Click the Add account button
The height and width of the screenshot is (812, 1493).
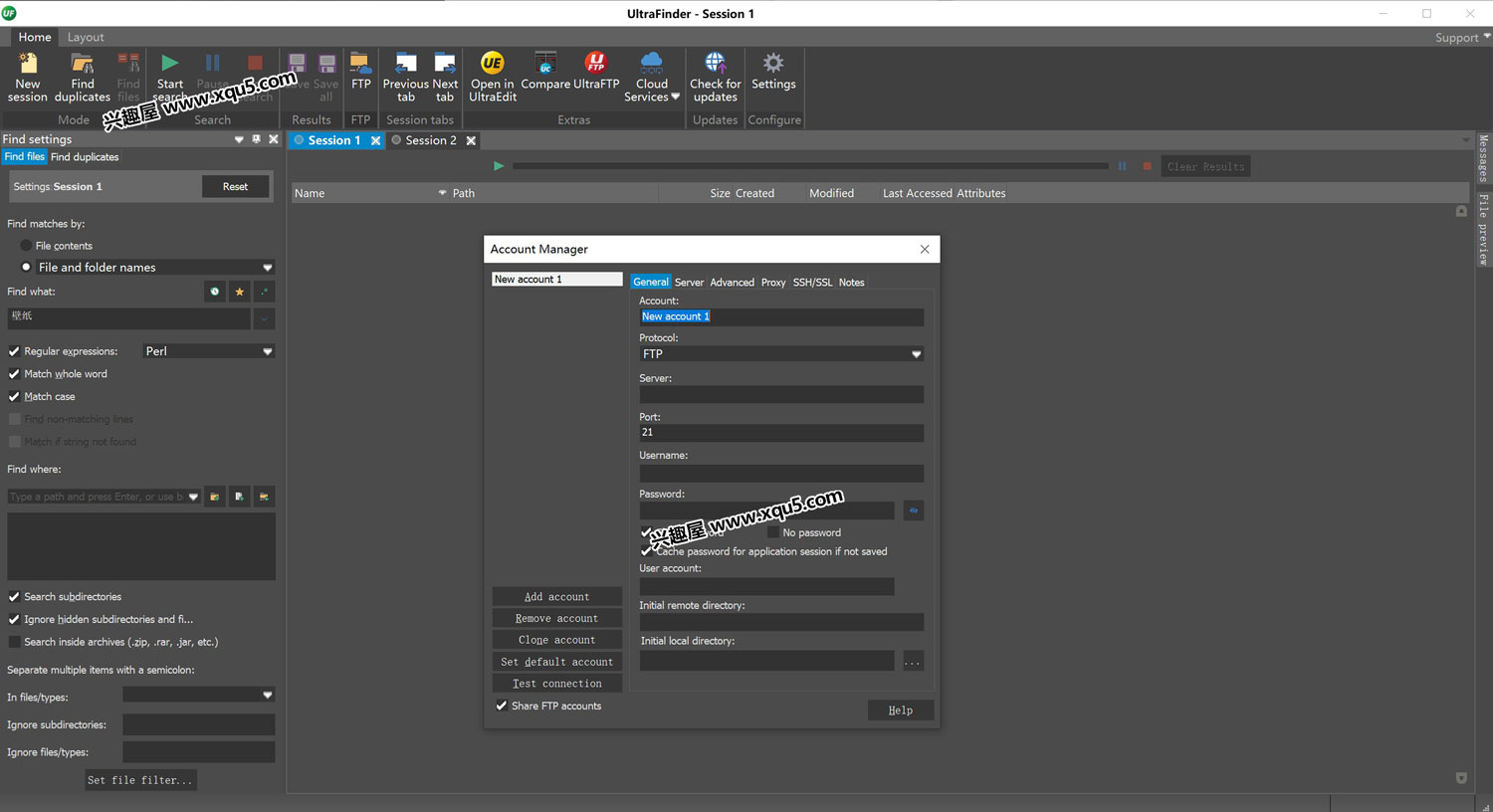coord(556,597)
